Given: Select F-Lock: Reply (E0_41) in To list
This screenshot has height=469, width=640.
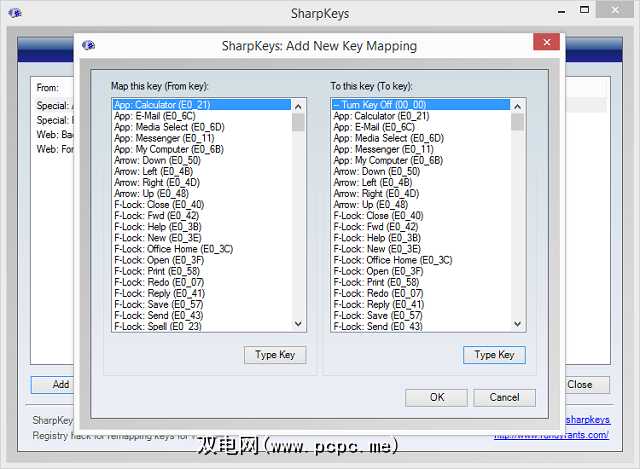Looking at the screenshot, I should click(421, 304).
